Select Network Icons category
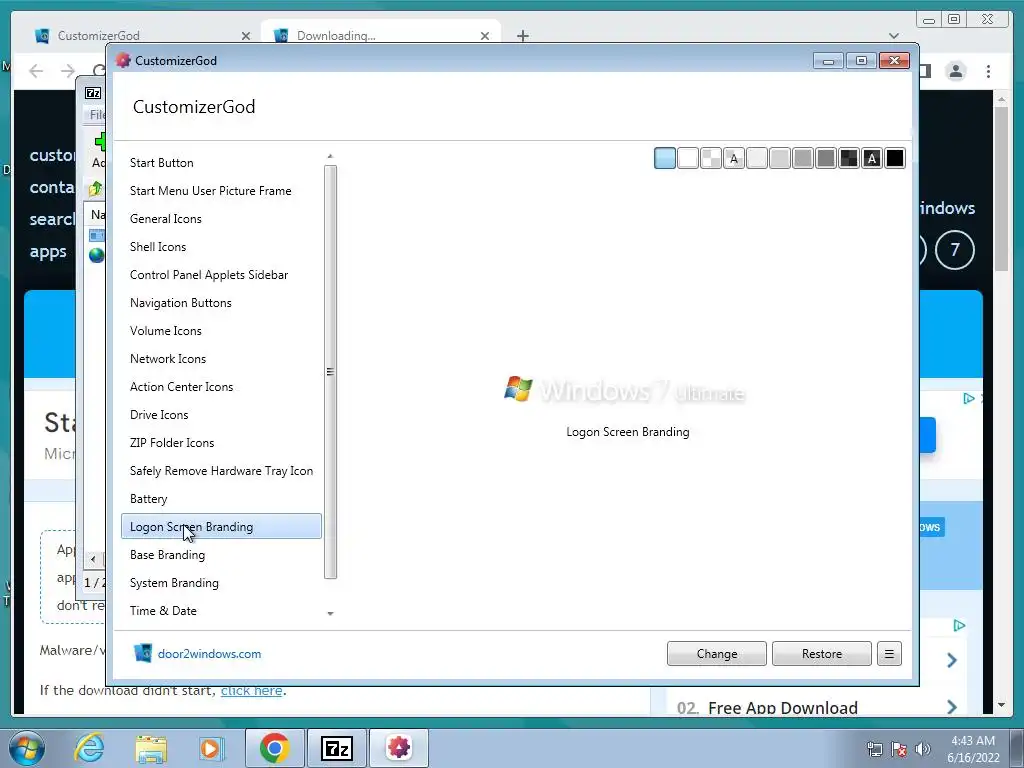Screen dimensions: 1024x768 click(221, 359)
